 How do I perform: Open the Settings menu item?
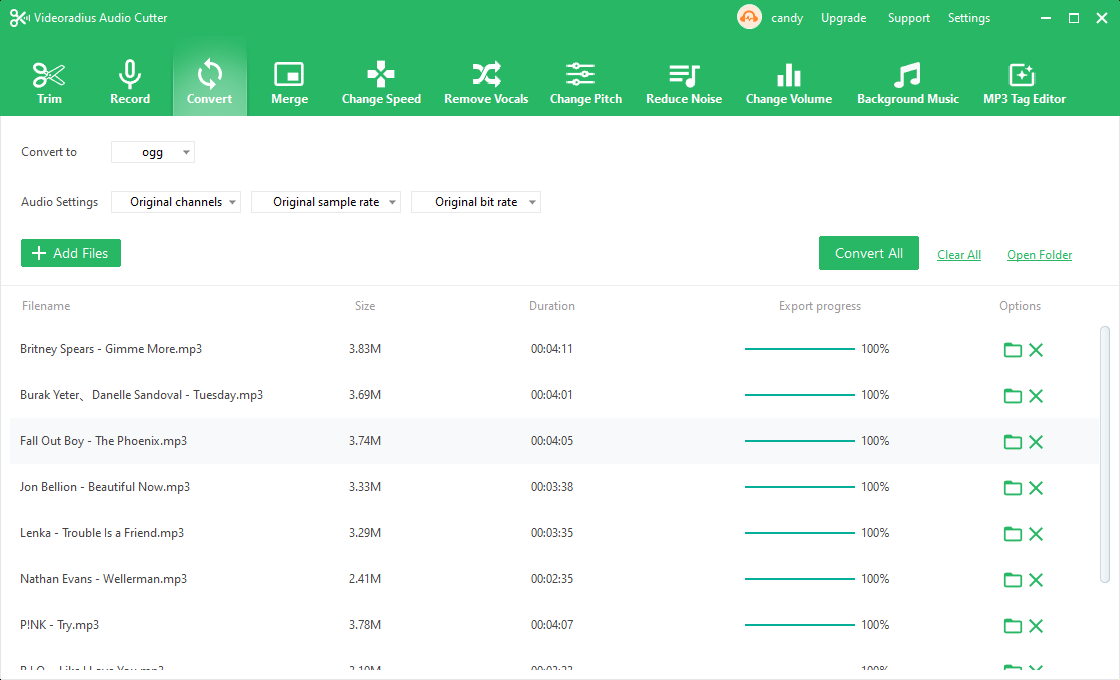point(969,18)
